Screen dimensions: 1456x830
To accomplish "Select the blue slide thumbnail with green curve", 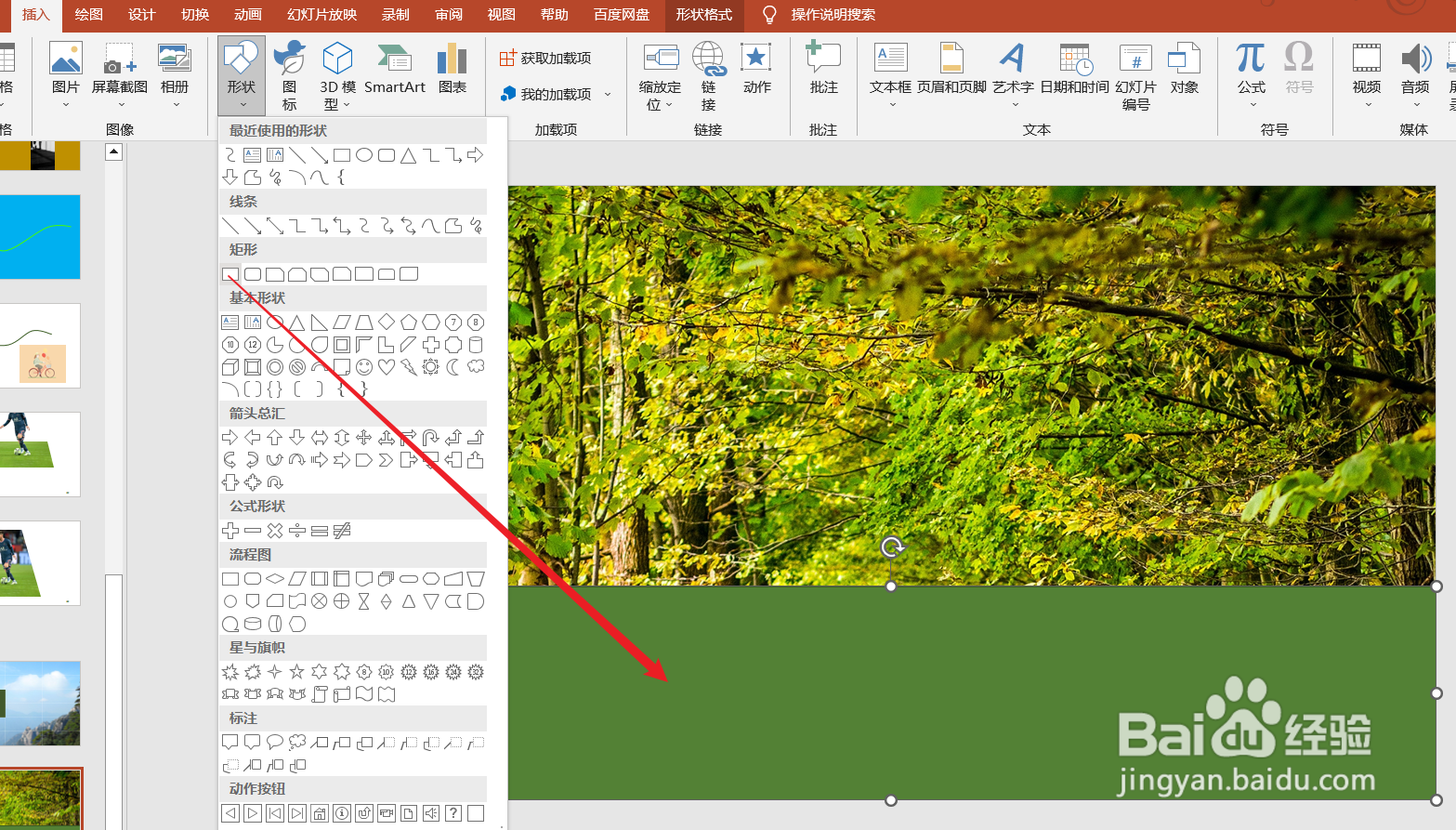I will 40,237.
